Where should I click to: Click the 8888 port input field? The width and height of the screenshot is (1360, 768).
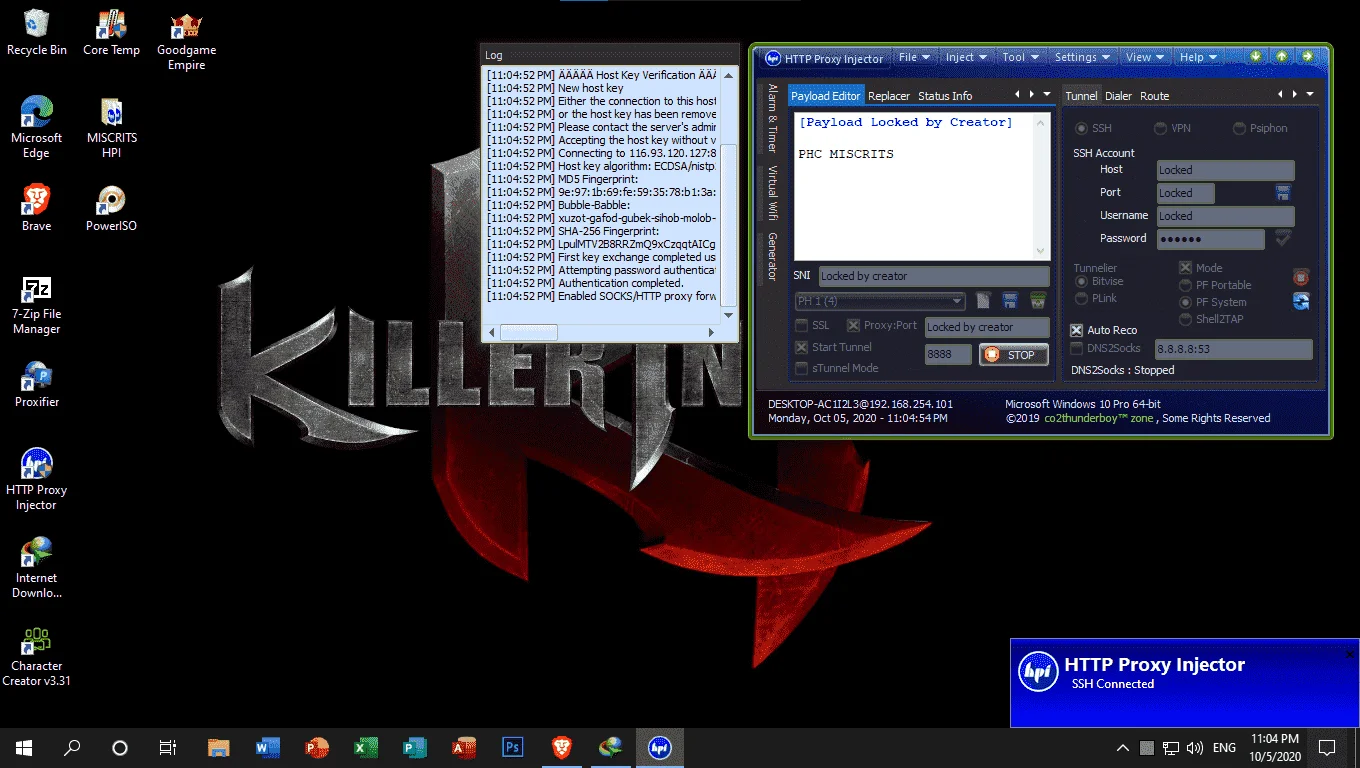[948, 354]
